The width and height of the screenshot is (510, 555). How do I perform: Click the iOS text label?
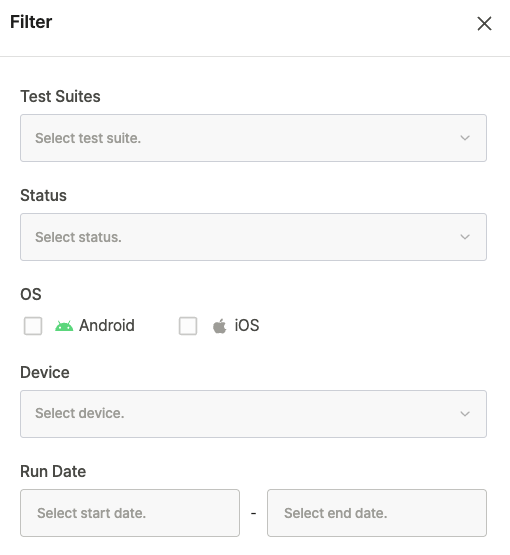click(x=247, y=325)
